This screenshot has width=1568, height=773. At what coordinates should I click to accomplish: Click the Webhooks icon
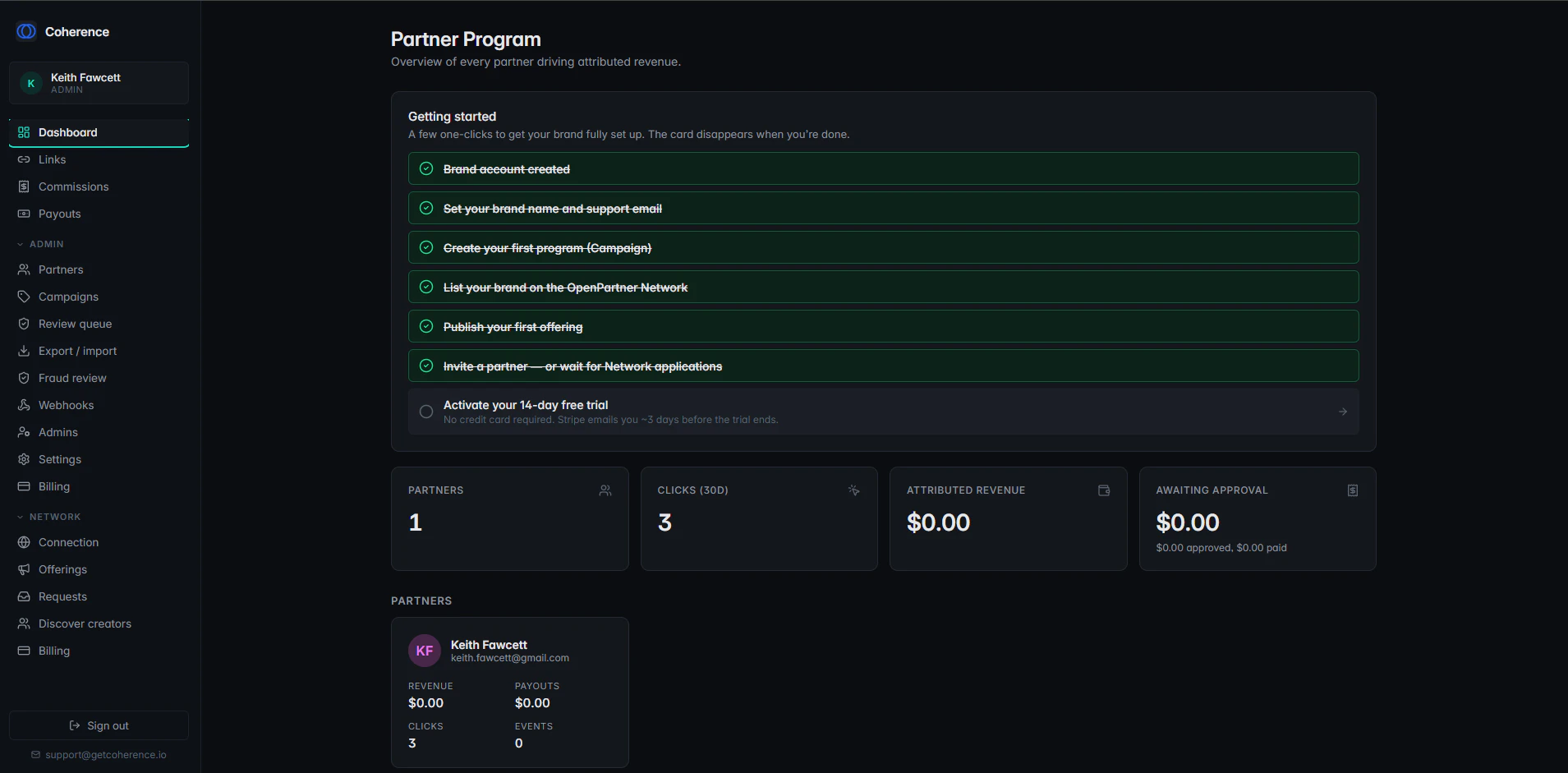(24, 405)
